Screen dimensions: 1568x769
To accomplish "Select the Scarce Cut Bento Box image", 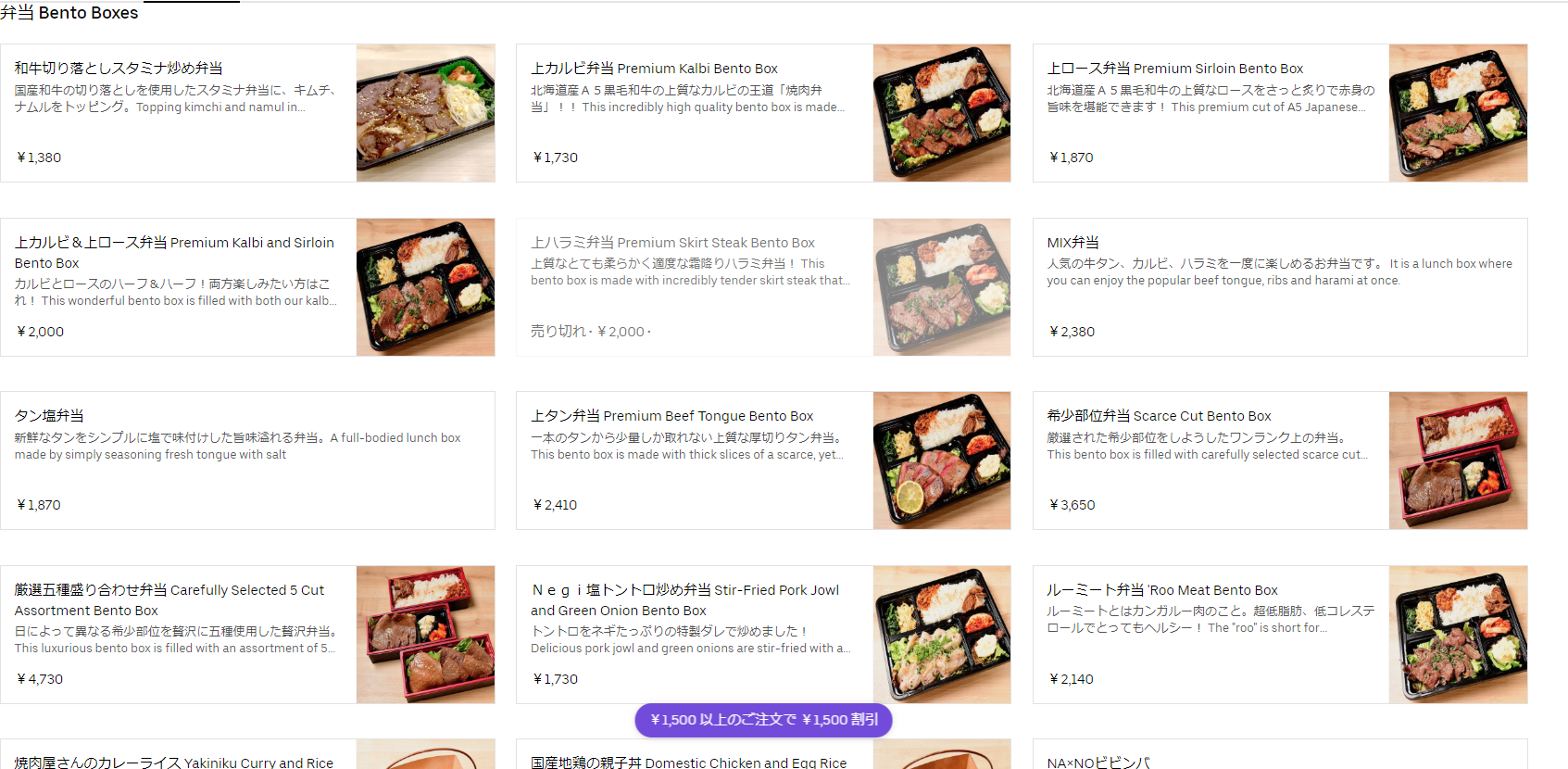I will coord(1458,460).
